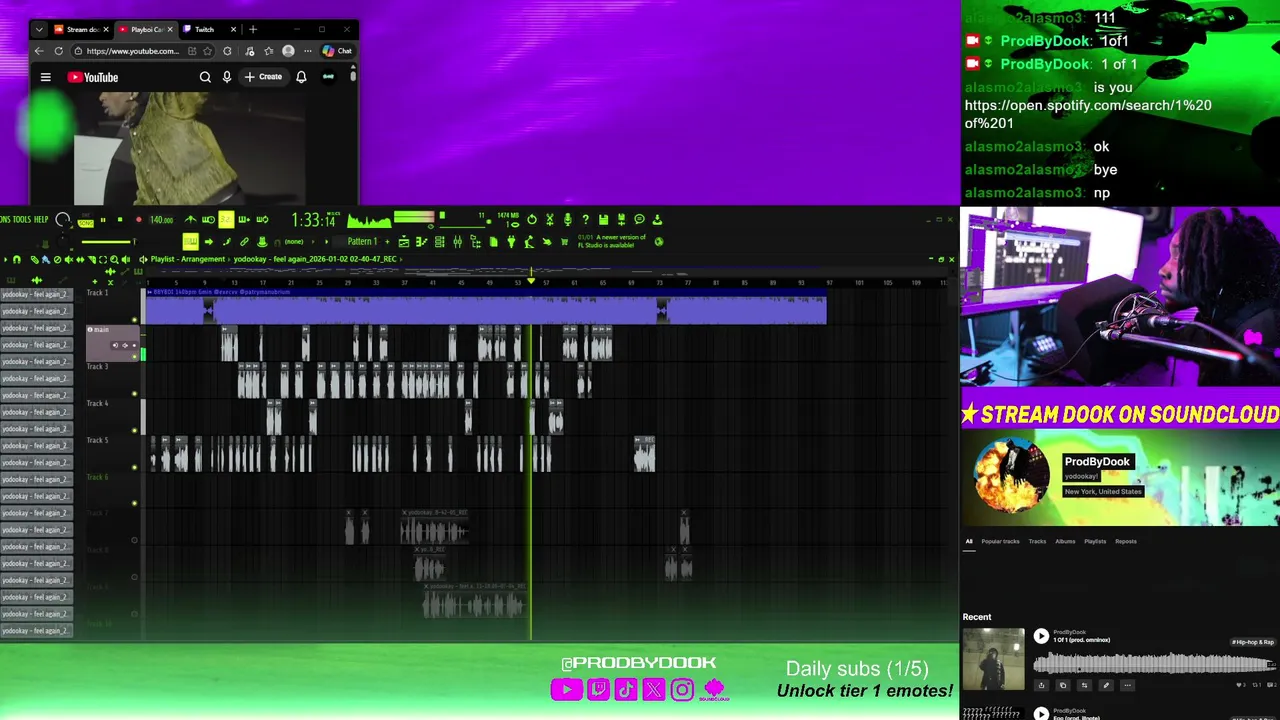Click the globe online news icon
This screenshot has height=720, width=1280.
coord(659,241)
